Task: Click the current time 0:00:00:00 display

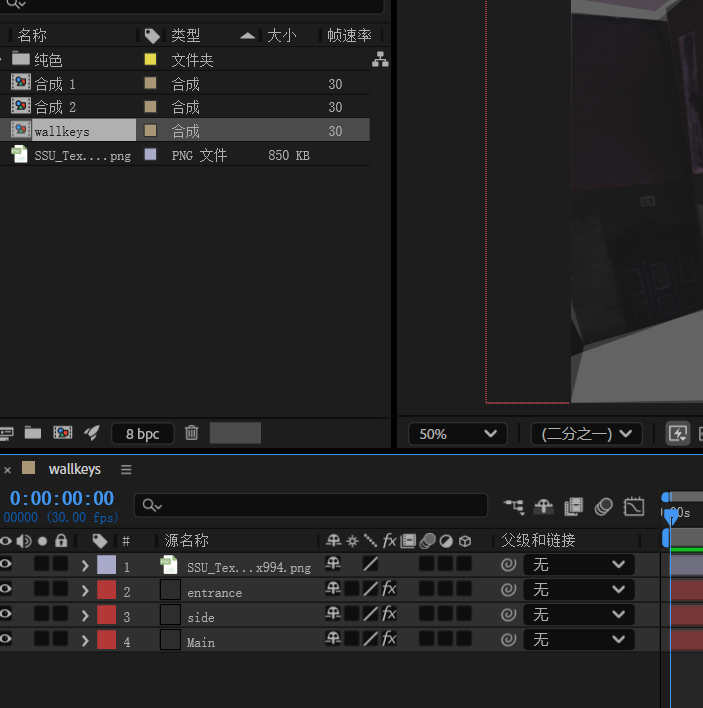Action: click(x=62, y=498)
